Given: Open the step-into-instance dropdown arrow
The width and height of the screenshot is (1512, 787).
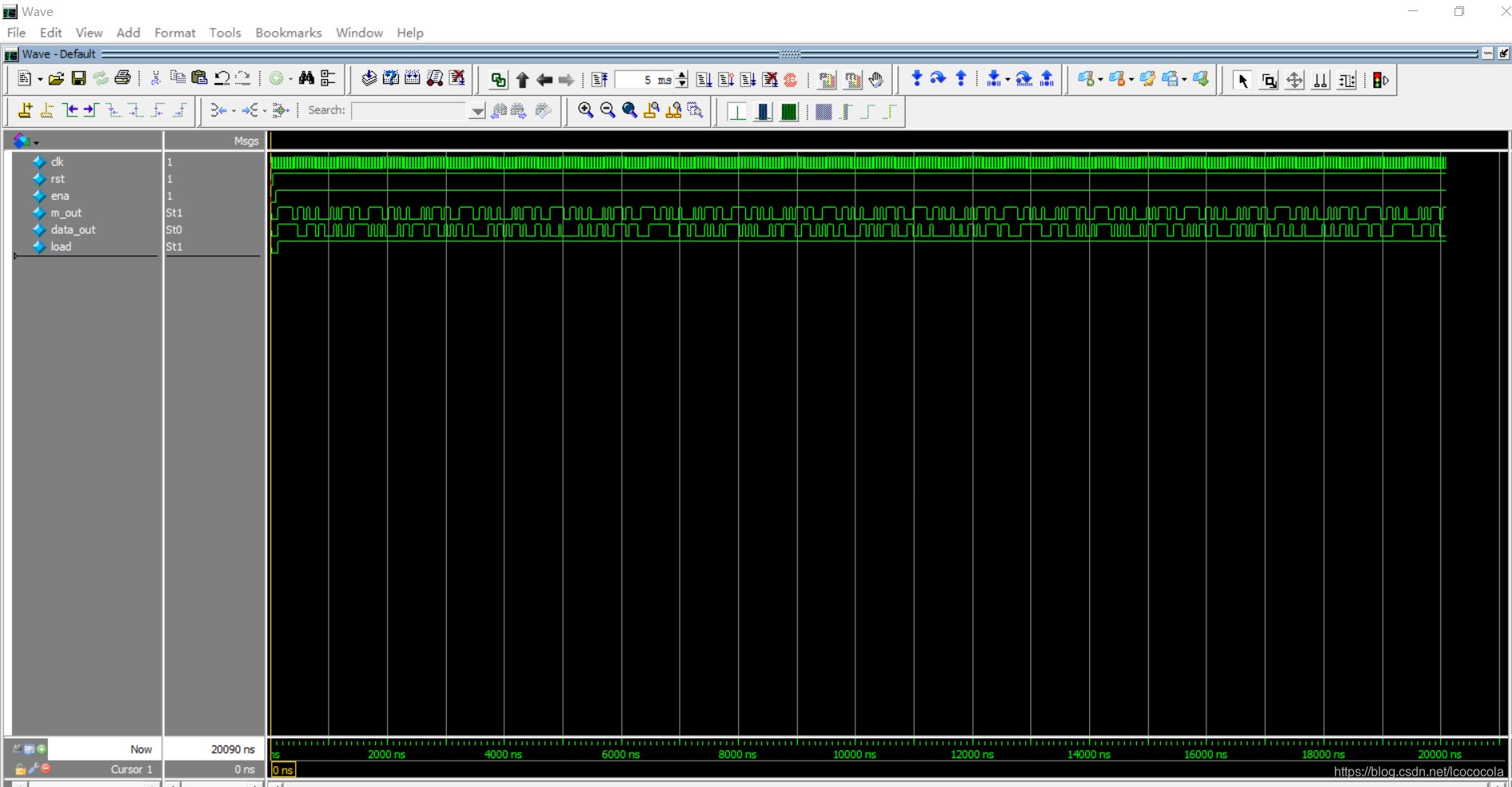Looking at the screenshot, I should tap(1008, 79).
